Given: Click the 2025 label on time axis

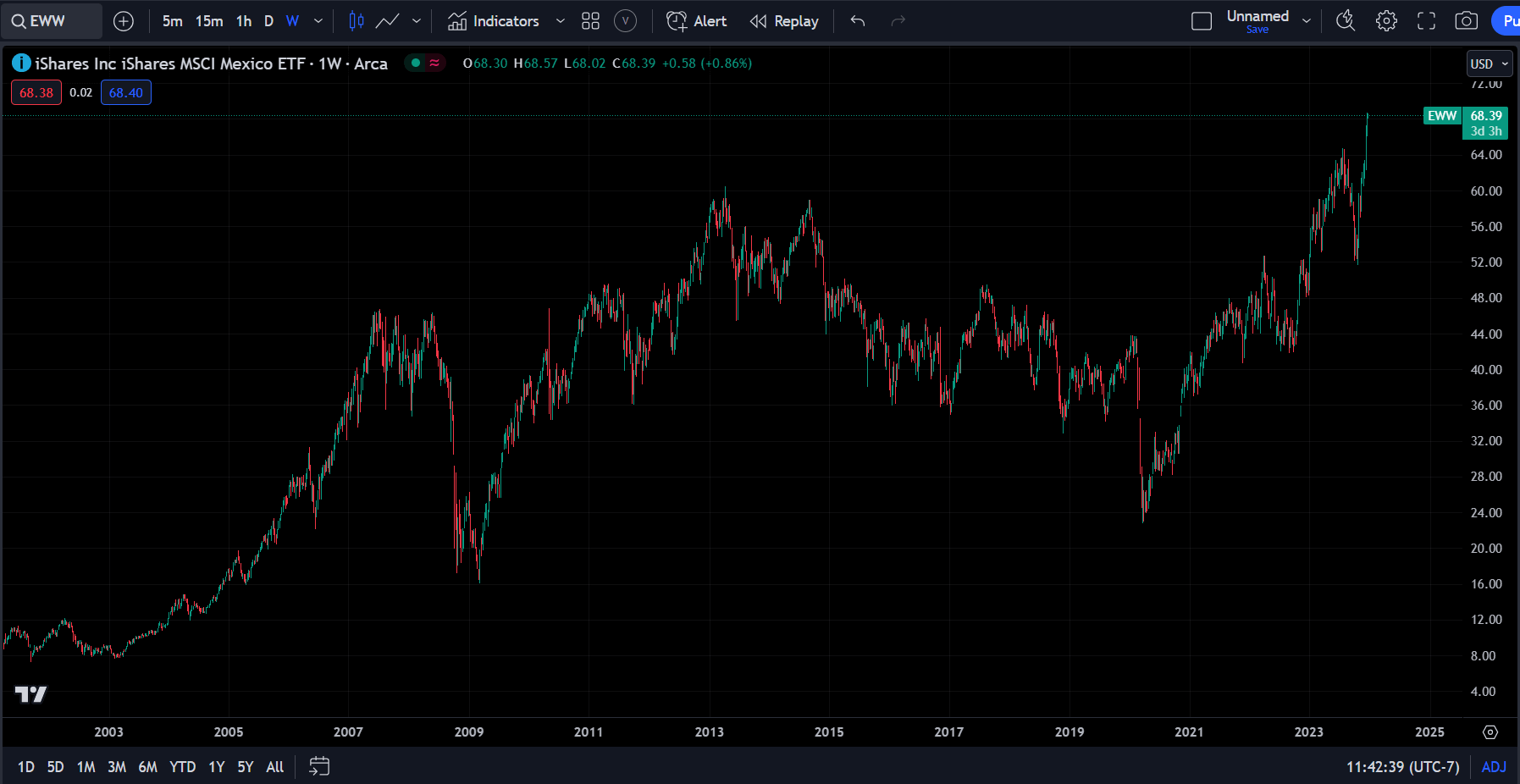Looking at the screenshot, I should (1429, 732).
